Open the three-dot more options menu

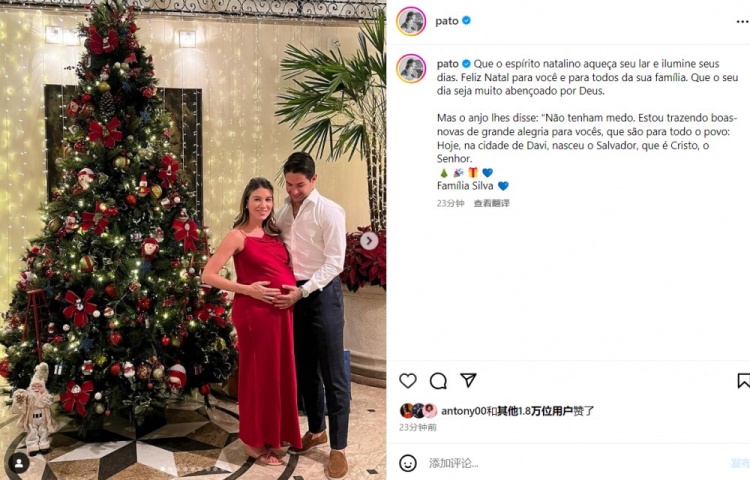pyautogui.click(x=743, y=22)
